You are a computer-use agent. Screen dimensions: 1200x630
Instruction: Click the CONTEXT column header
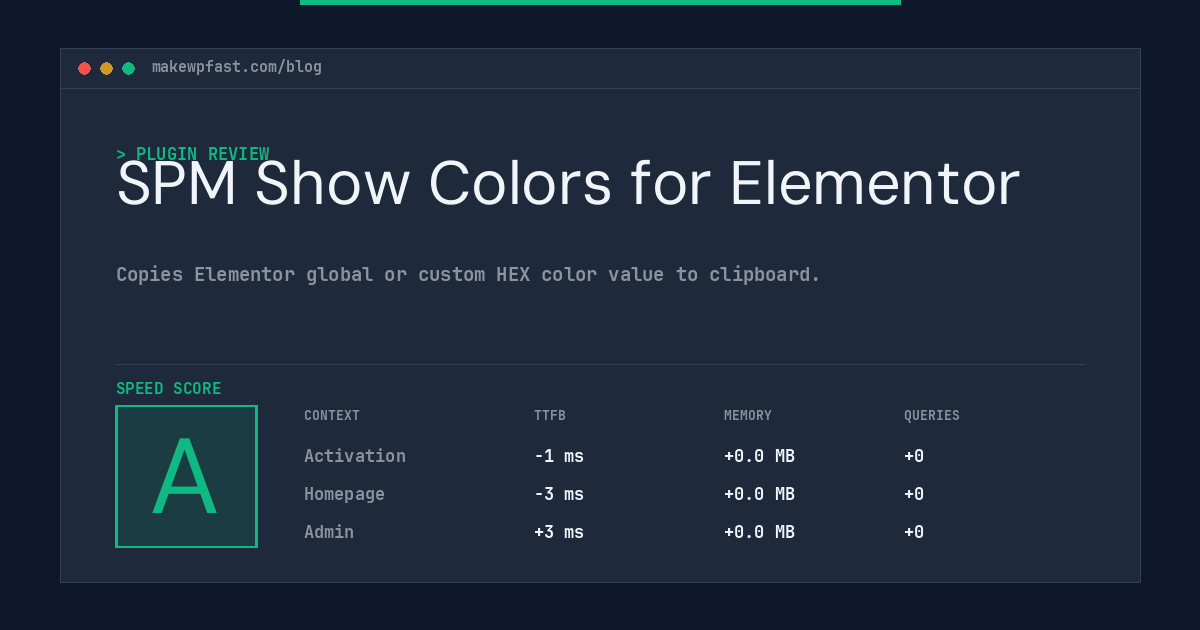[332, 415]
